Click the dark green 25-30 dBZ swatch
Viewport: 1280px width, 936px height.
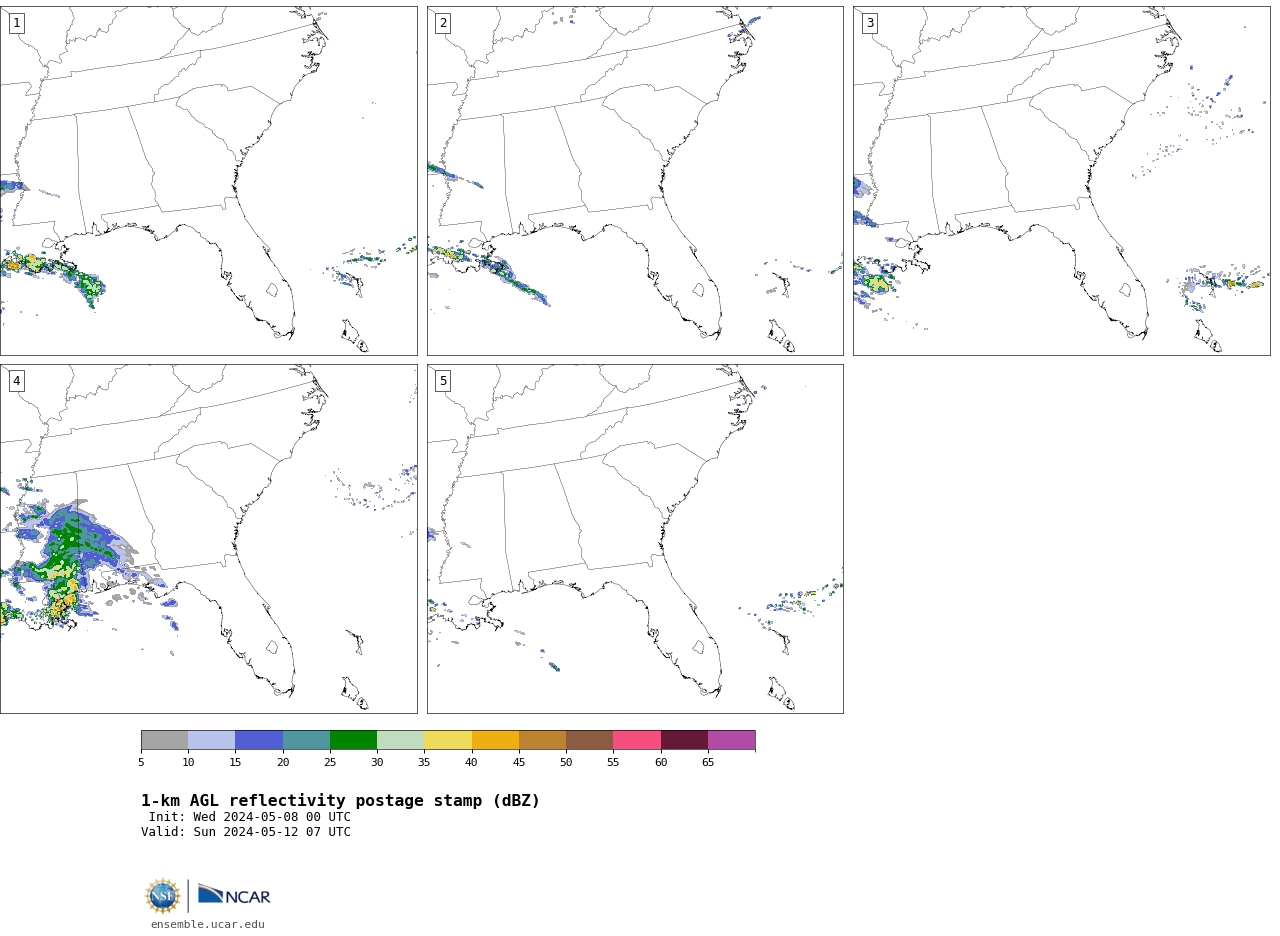[x=353, y=740]
